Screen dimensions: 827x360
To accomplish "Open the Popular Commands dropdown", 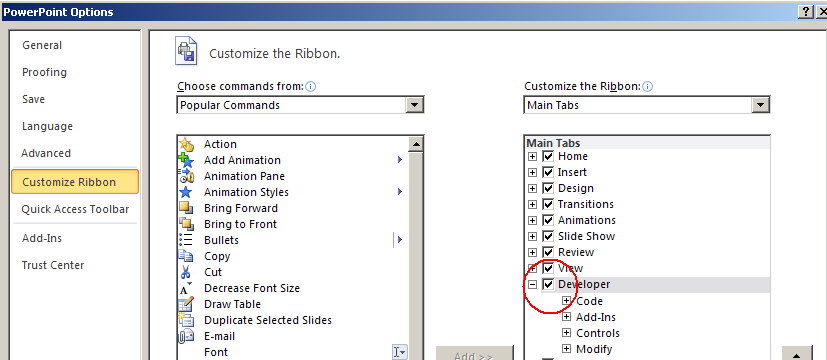I will 415,105.
